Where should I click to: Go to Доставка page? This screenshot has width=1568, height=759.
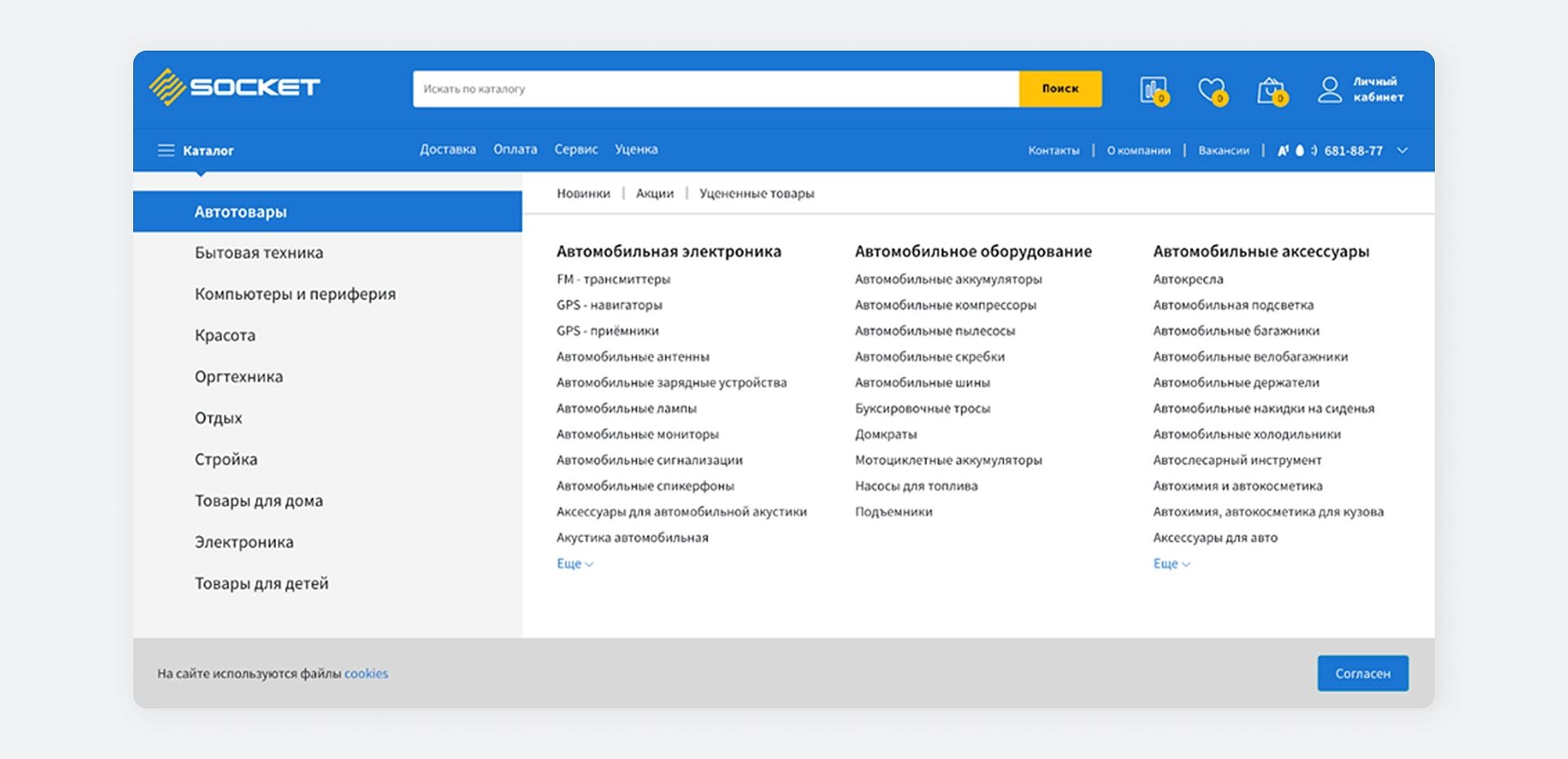point(448,150)
